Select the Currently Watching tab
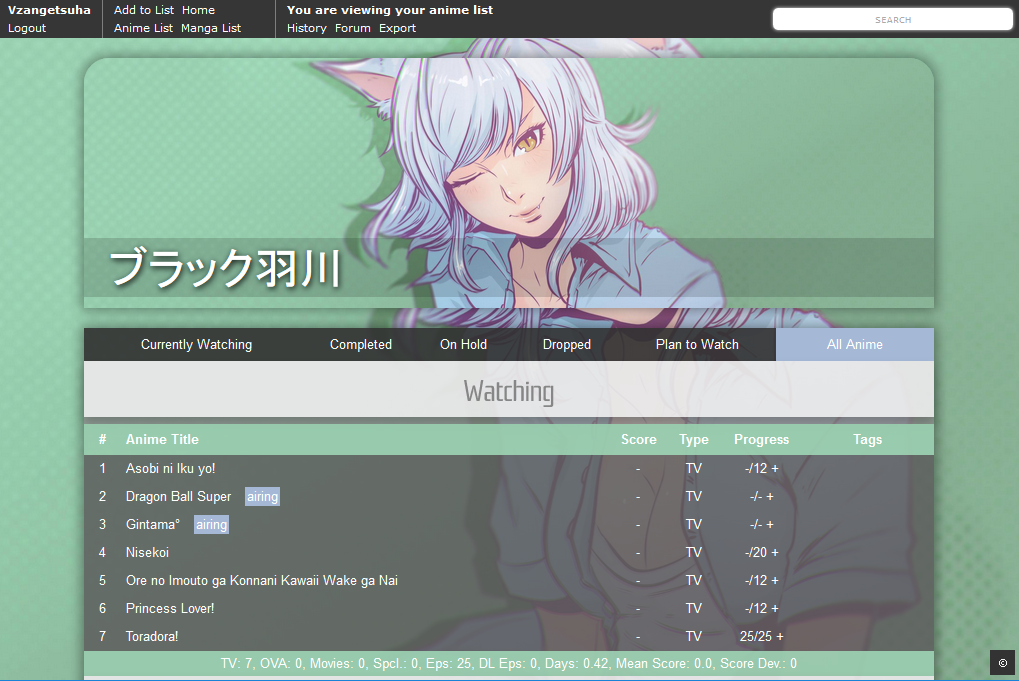1019x681 pixels. [196, 344]
